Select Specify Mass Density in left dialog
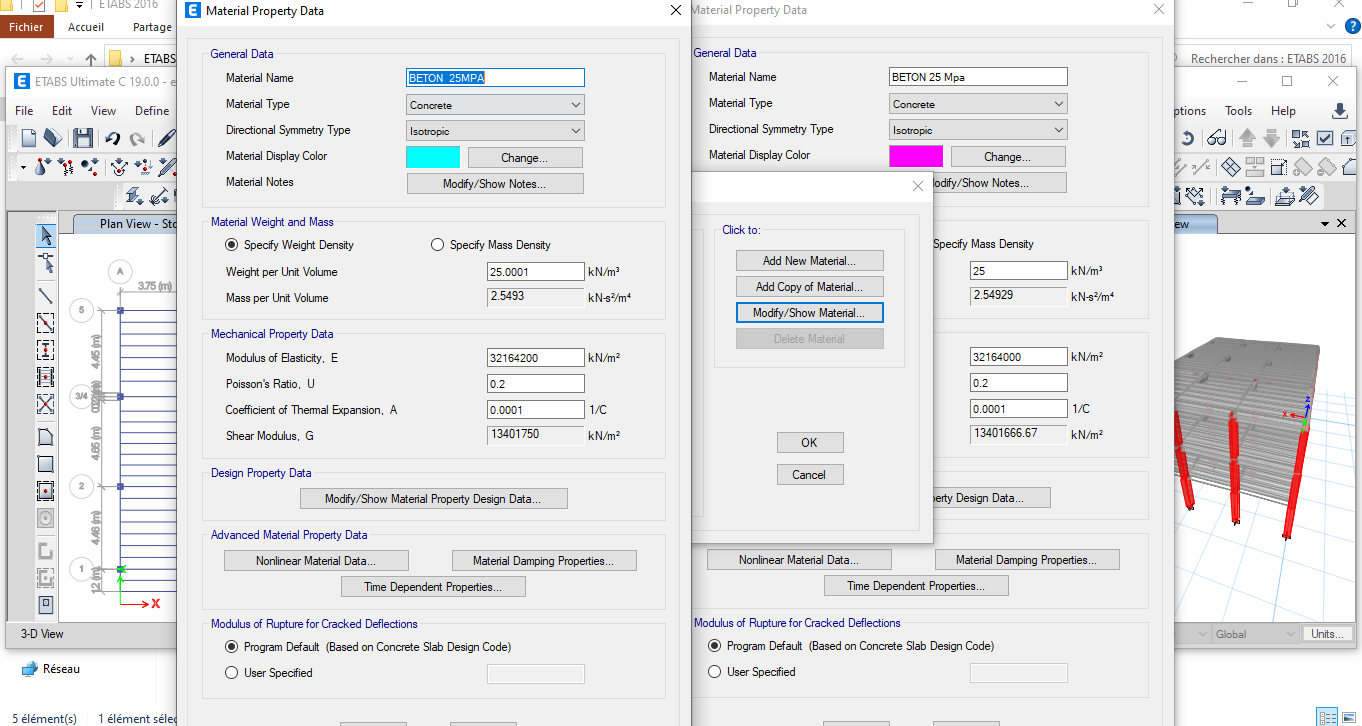1362x726 pixels. coord(437,245)
